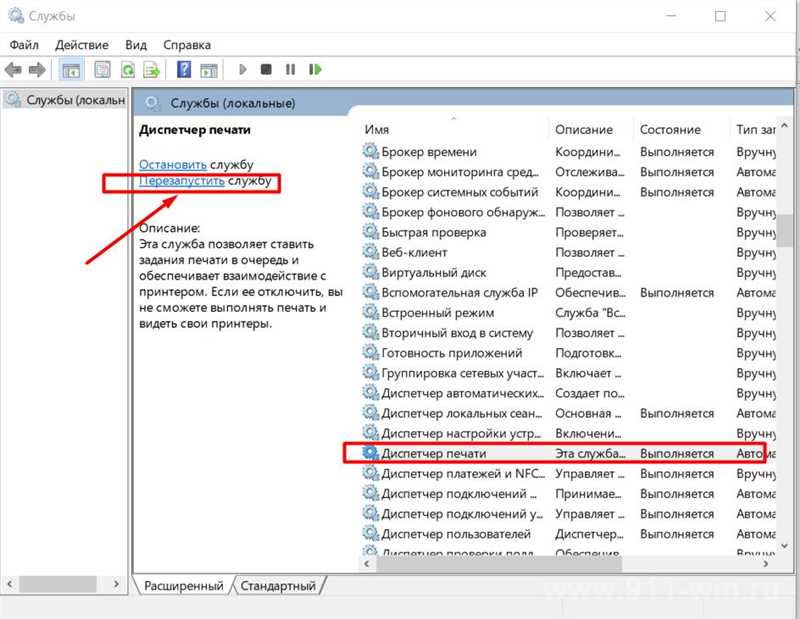Select the Веб-клиент service
Screen dimensions: 800x619
(568, 252)
